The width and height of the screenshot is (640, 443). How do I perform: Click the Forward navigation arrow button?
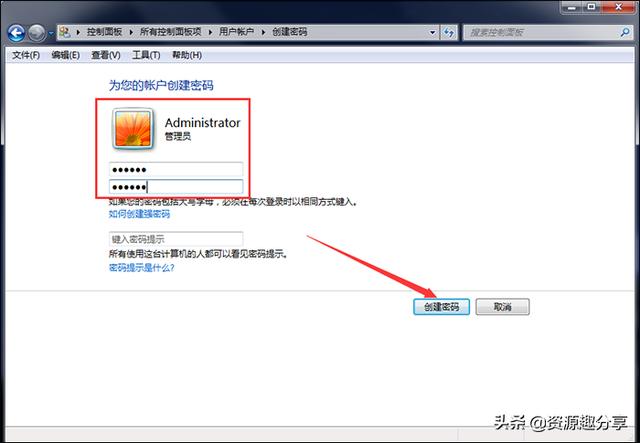(37, 33)
